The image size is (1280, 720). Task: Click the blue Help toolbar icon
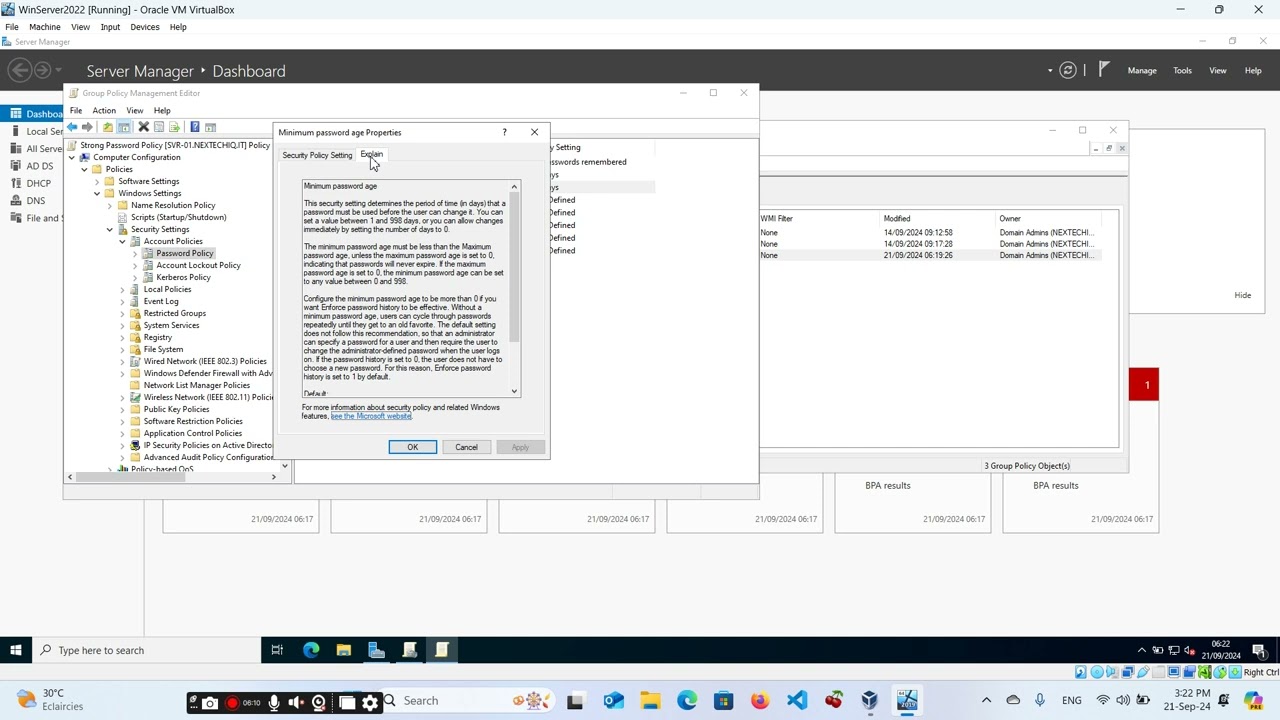tap(195, 127)
